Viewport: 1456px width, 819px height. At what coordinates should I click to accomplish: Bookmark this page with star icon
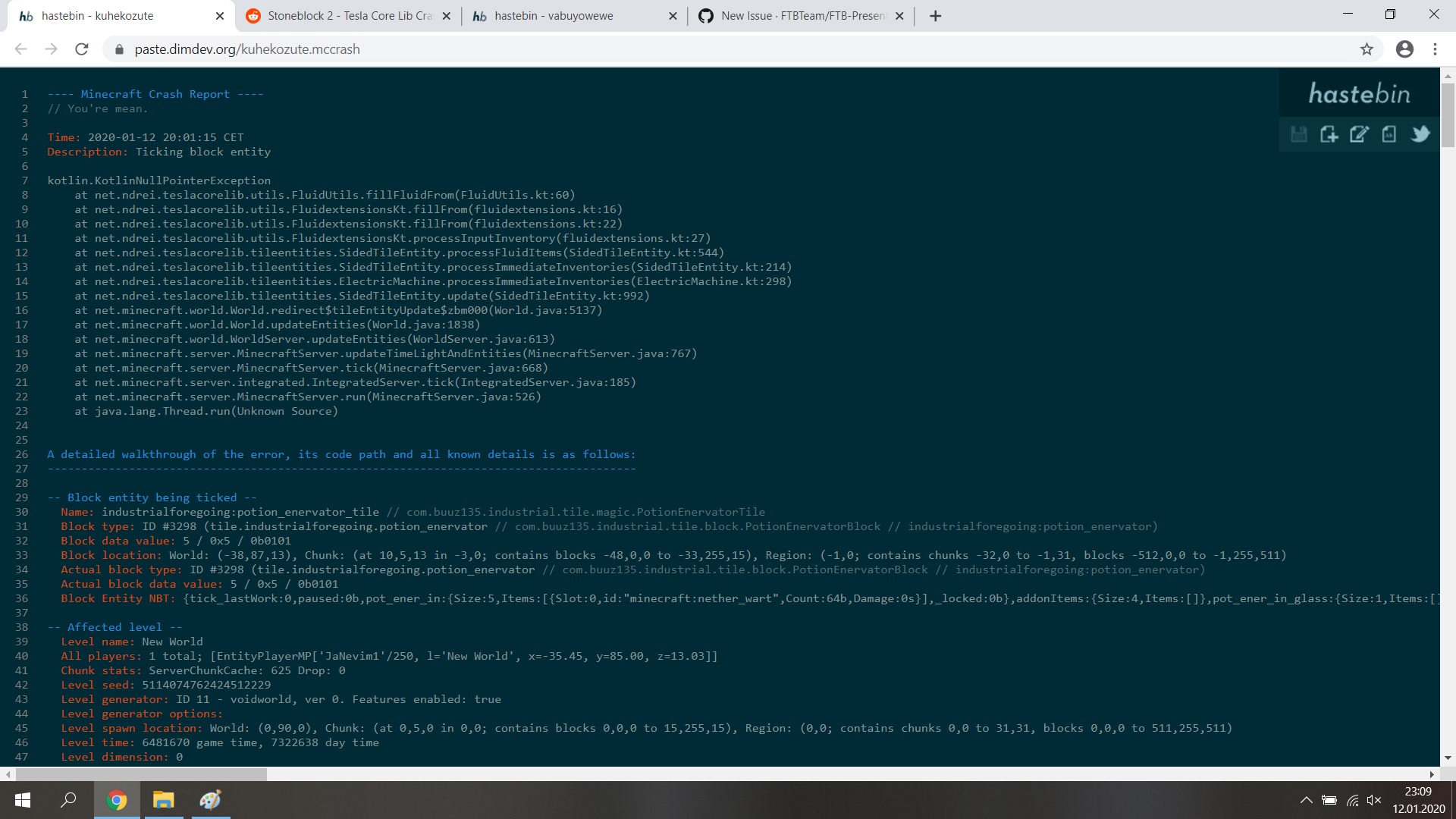pyautogui.click(x=1367, y=49)
